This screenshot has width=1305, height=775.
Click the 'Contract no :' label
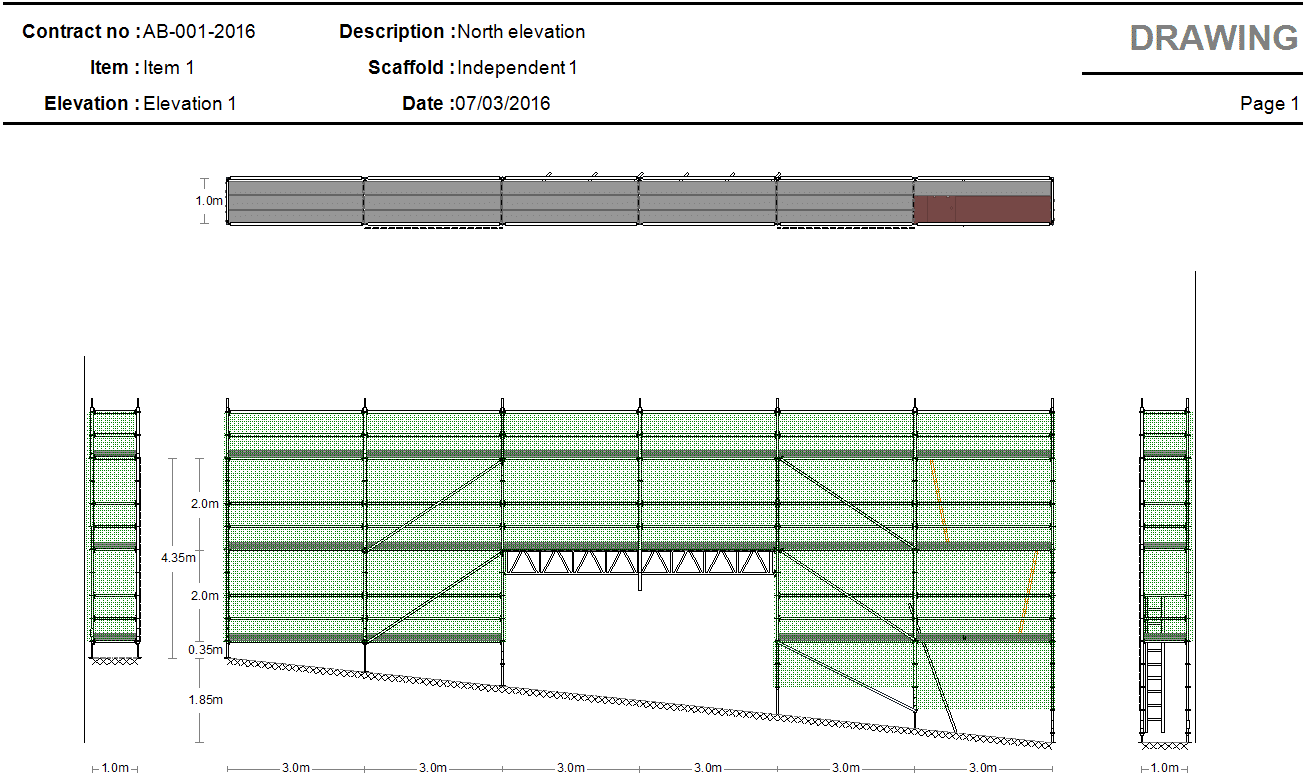[x=80, y=32]
